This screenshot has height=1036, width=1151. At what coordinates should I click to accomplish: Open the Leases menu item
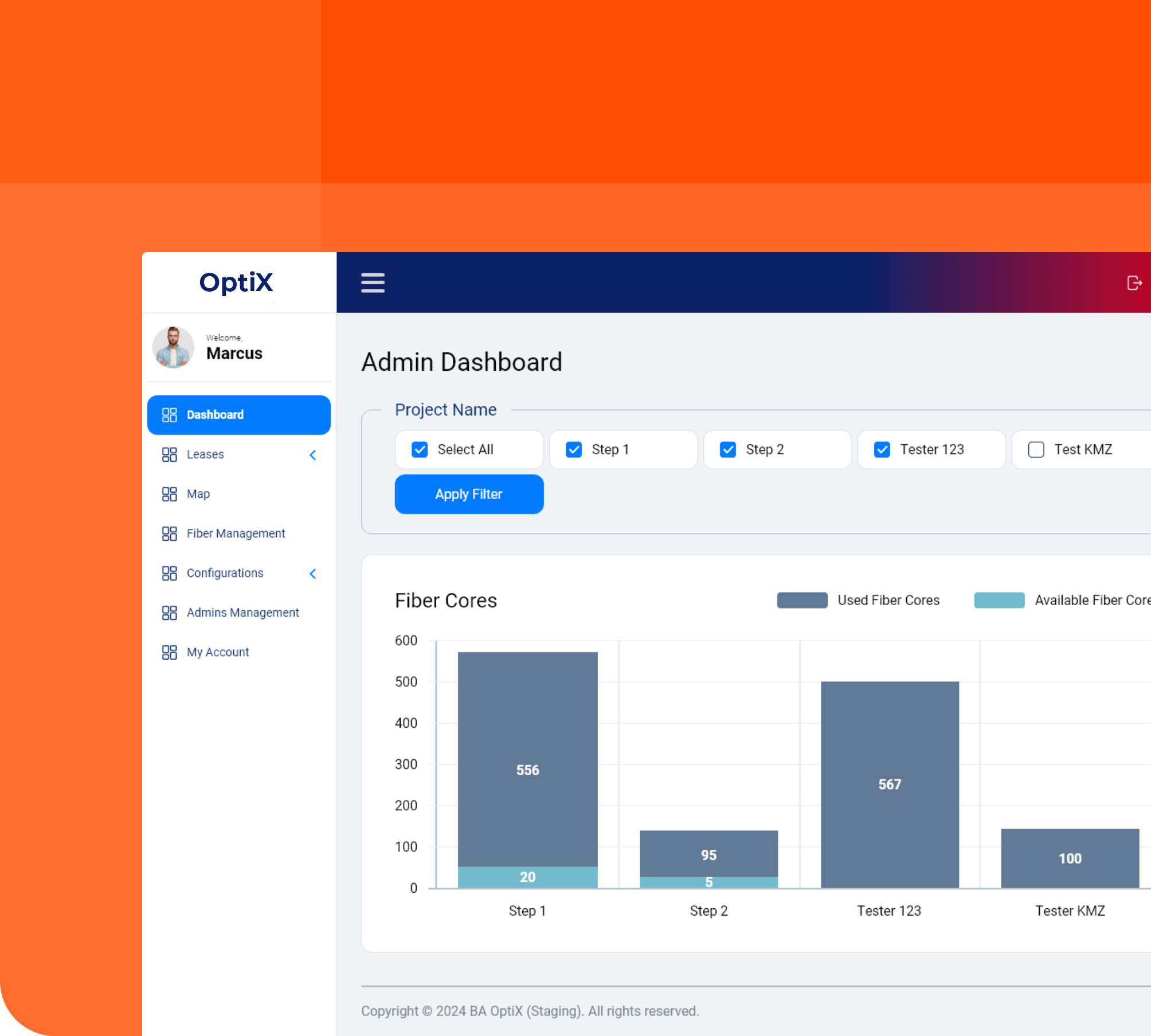coord(205,454)
